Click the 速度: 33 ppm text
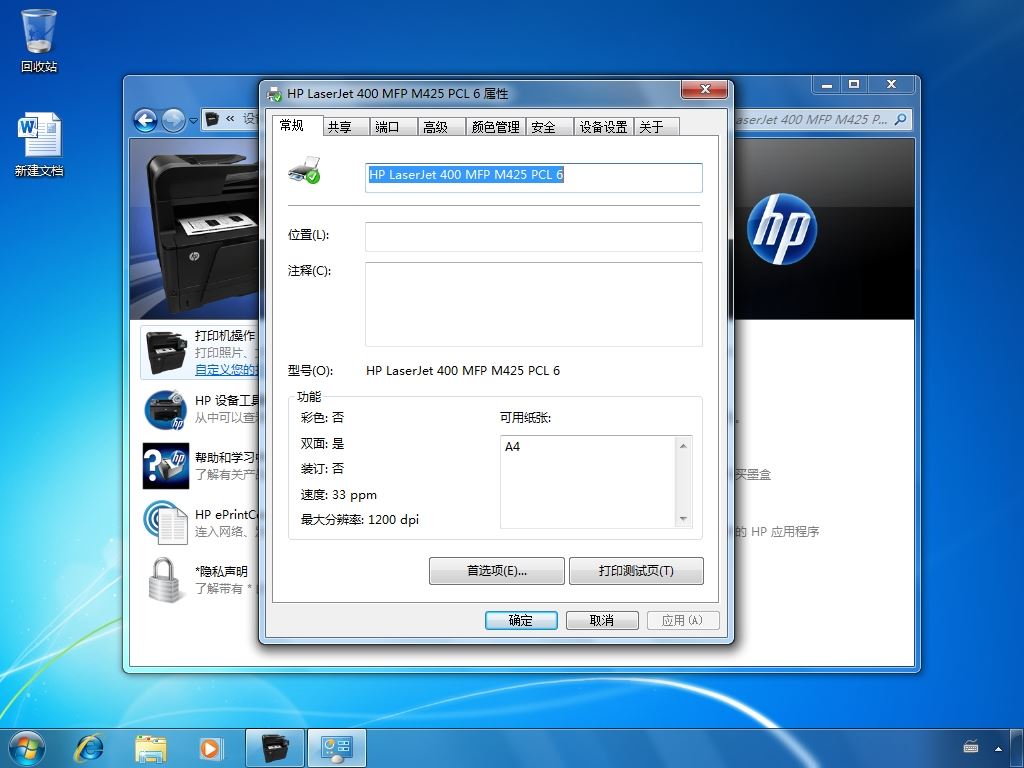Screen dimensions: 1024x768 pos(339,495)
